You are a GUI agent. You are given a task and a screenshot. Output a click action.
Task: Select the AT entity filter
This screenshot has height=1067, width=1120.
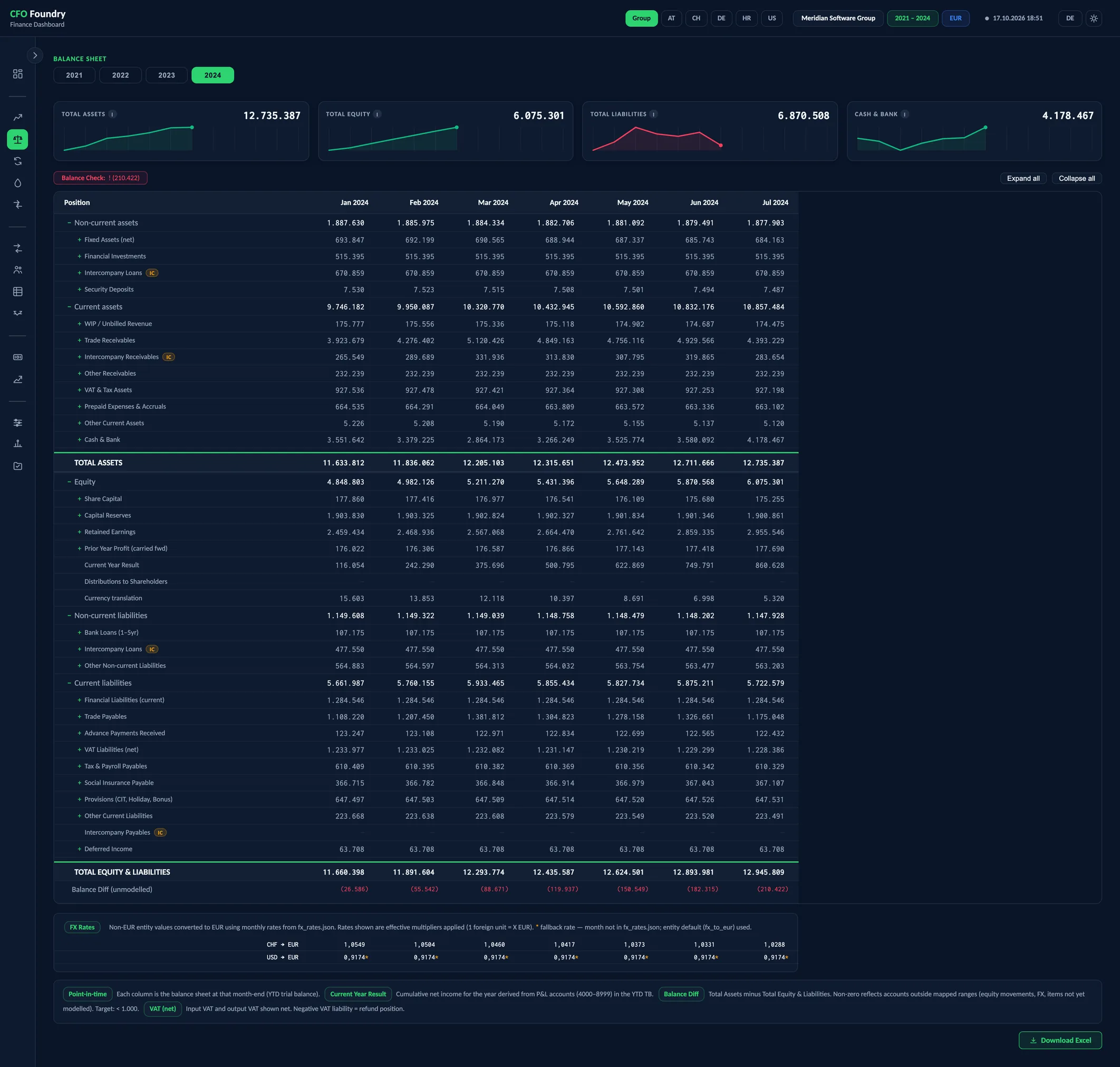point(671,18)
